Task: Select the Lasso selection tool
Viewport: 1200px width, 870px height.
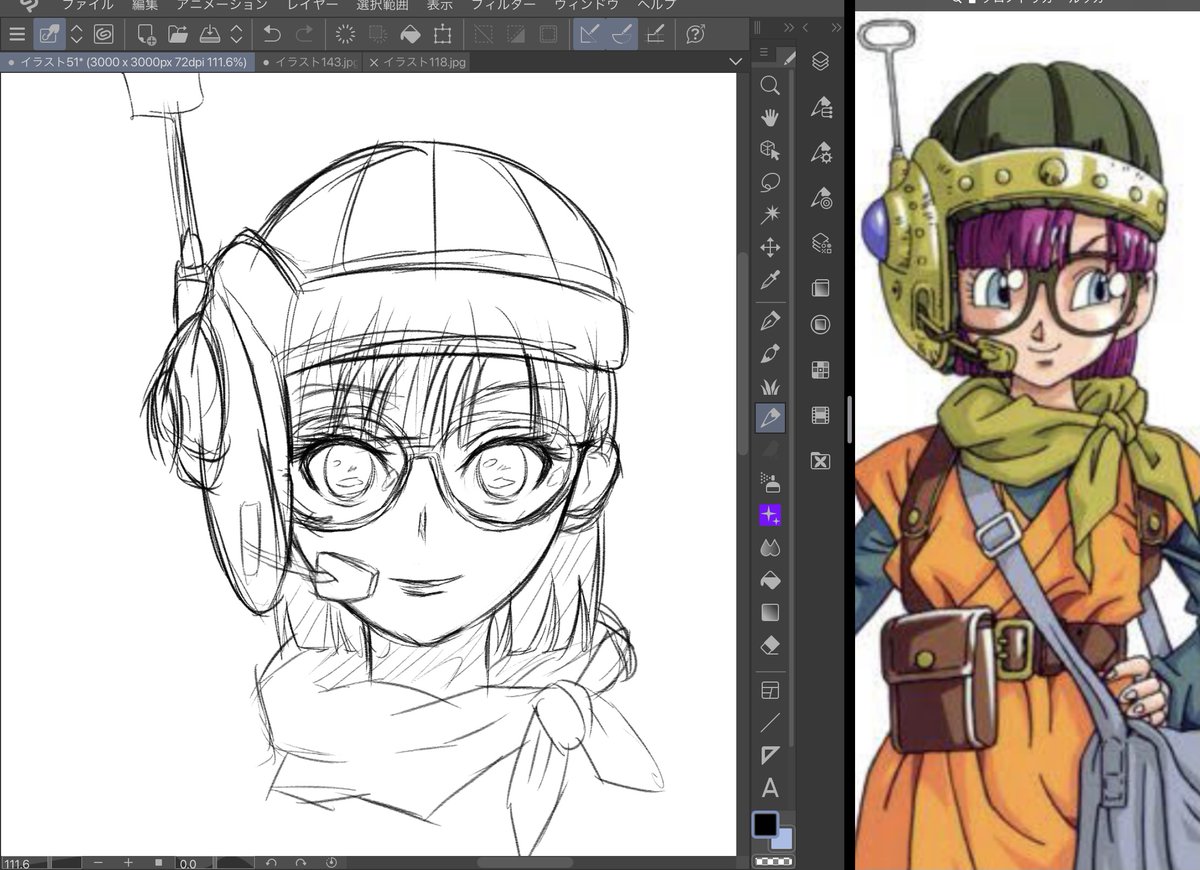Action: coord(770,183)
